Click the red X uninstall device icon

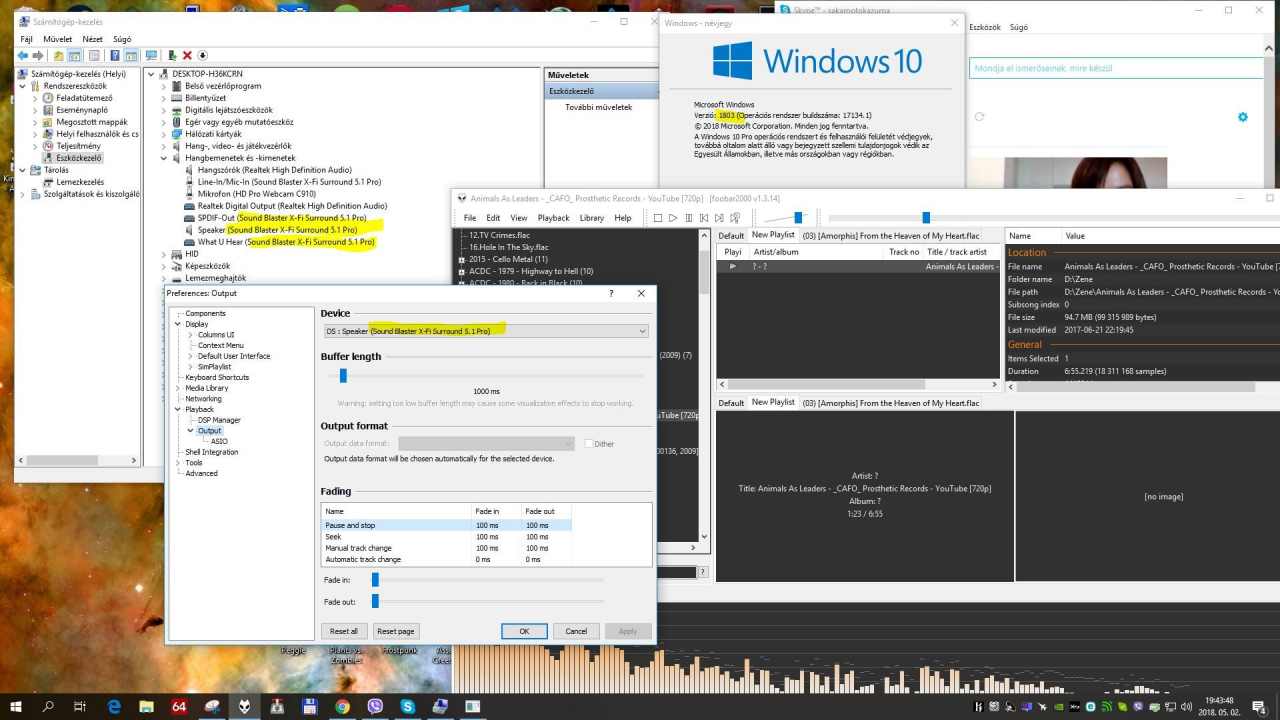click(x=187, y=55)
